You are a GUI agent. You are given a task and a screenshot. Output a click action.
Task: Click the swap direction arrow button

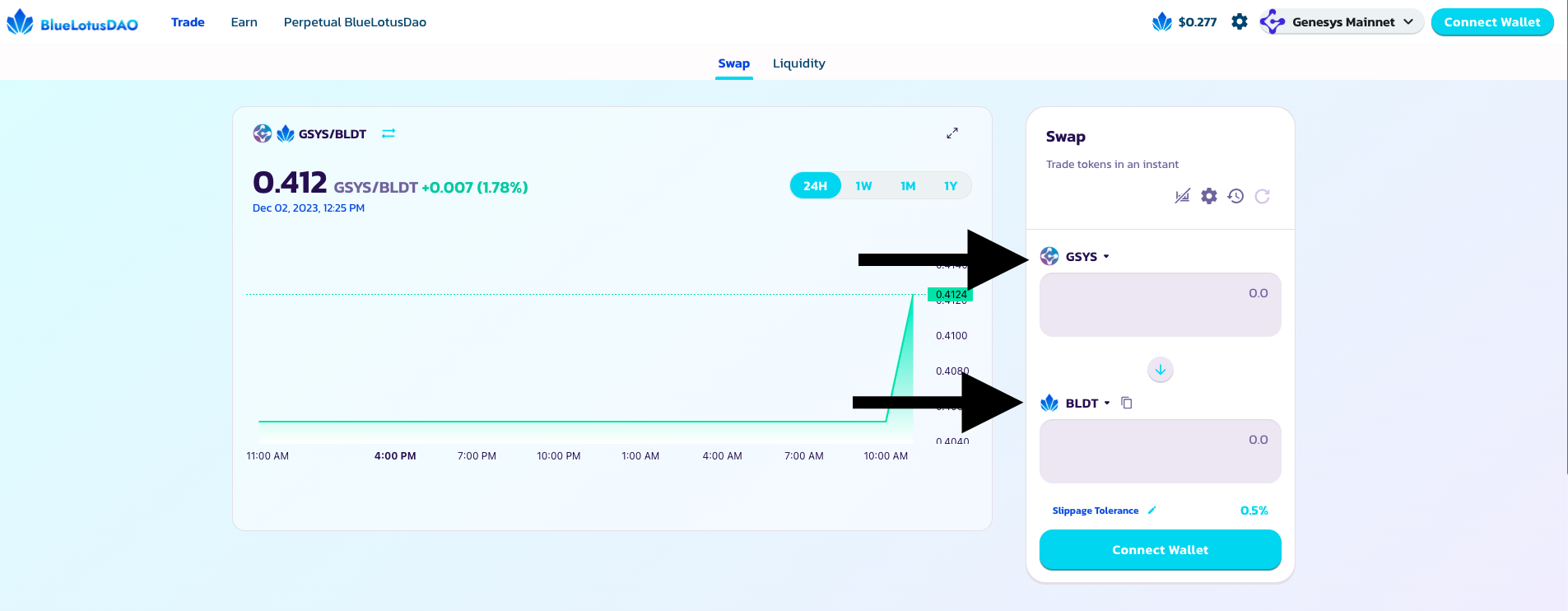1161,370
